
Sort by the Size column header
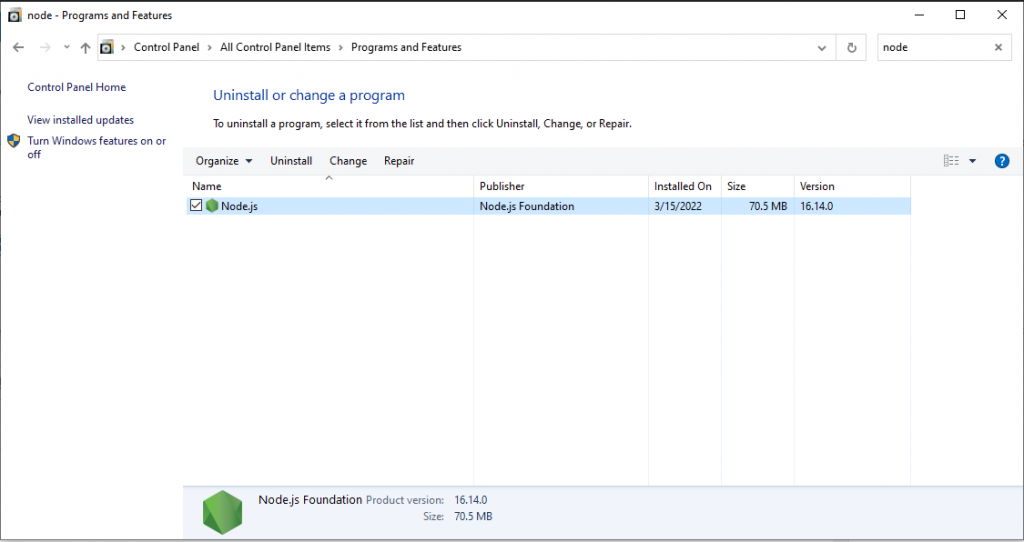tap(758, 186)
